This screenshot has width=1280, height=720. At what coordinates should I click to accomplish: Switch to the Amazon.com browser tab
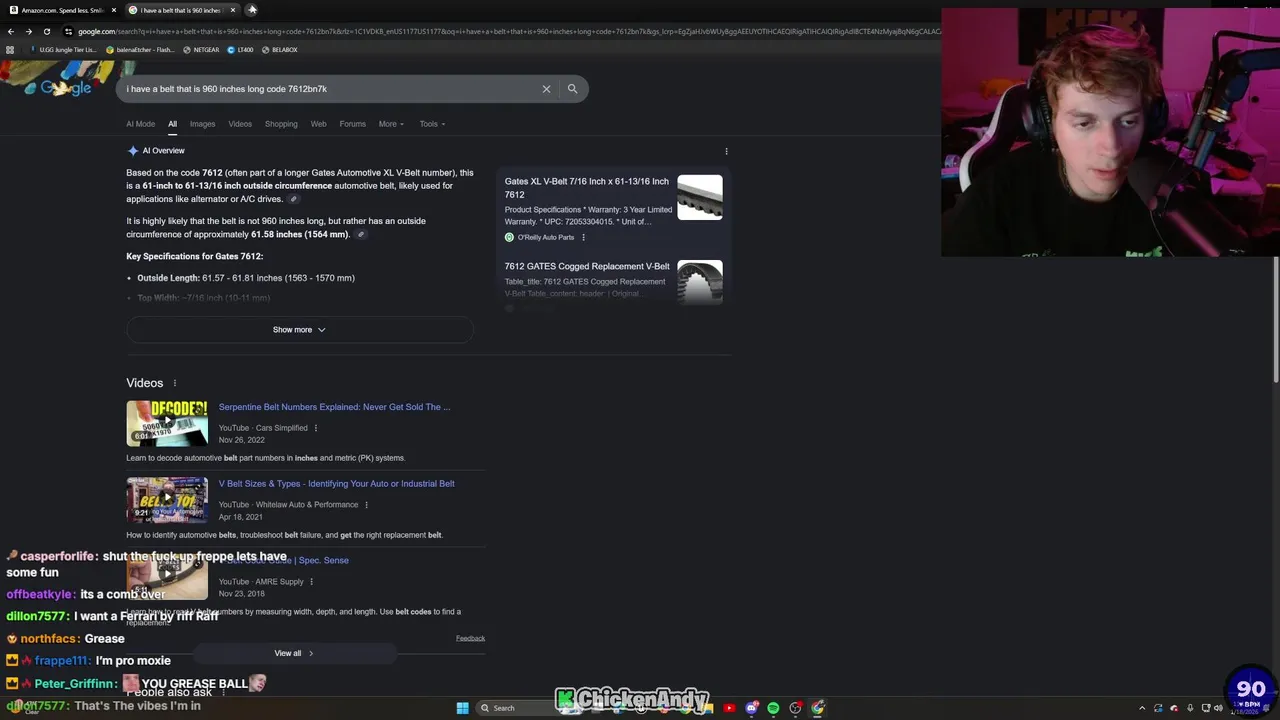tap(60, 10)
